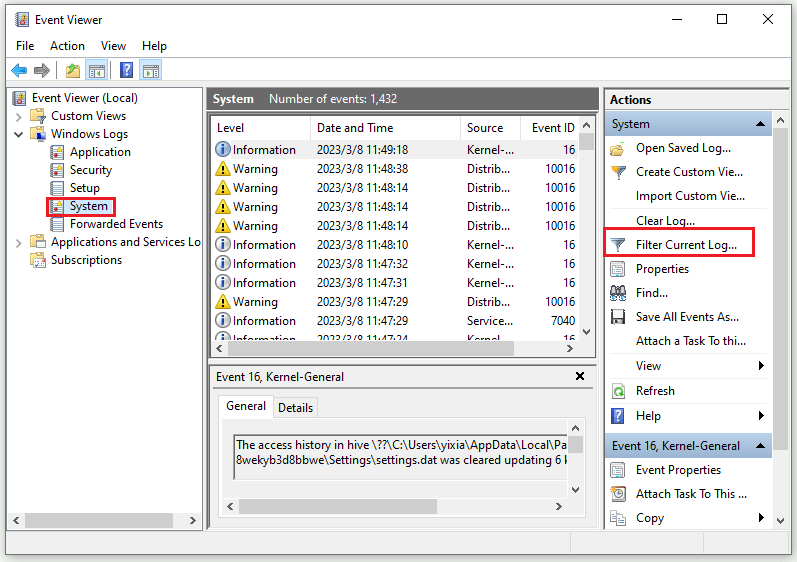This screenshot has width=797, height=562.
Task: Click the Create Custom View funnel icon
Action: pos(618,172)
